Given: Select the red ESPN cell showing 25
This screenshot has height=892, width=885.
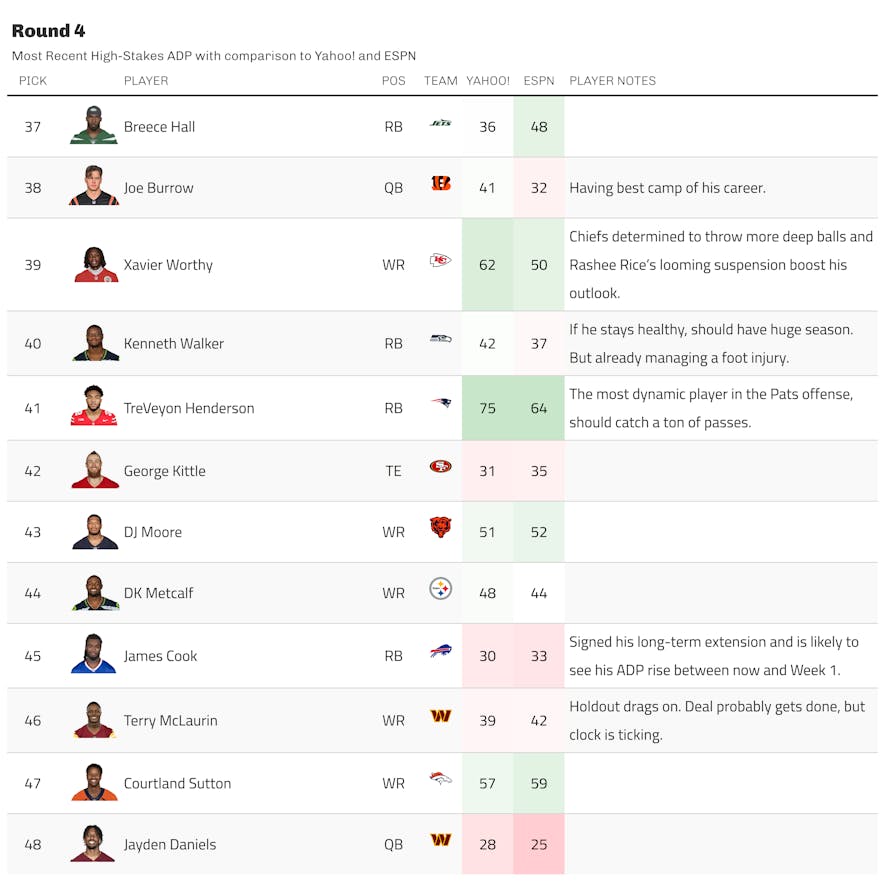Looking at the screenshot, I should [539, 844].
